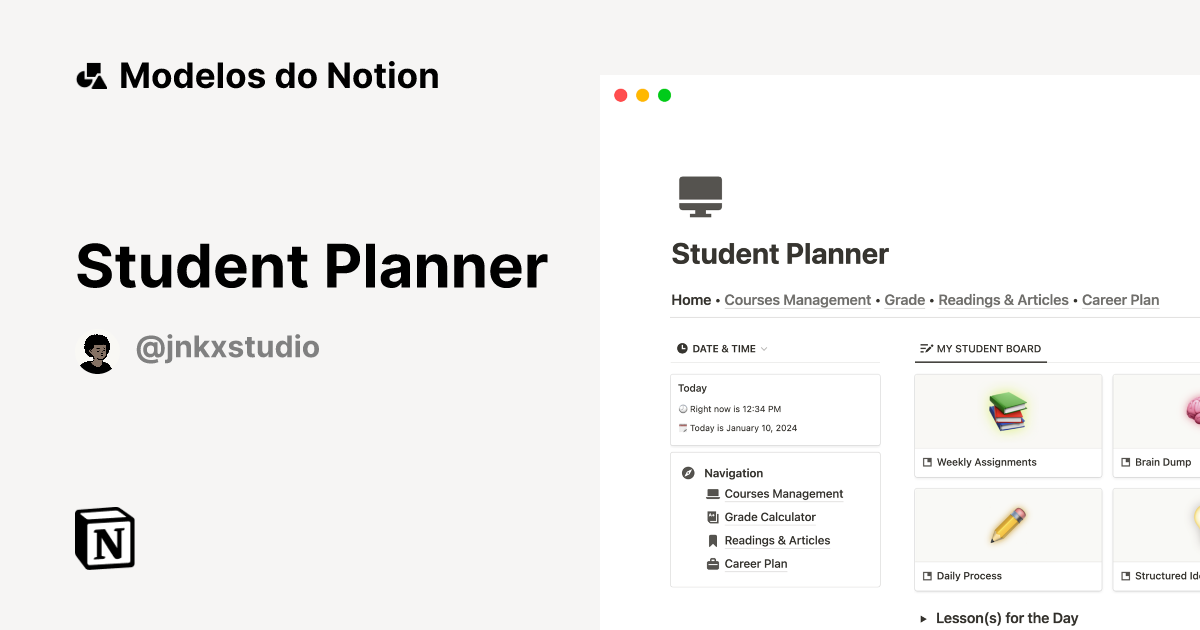Expand Lesson(s) for the Day toggle
The height and width of the screenshot is (630, 1200).
coord(925,618)
